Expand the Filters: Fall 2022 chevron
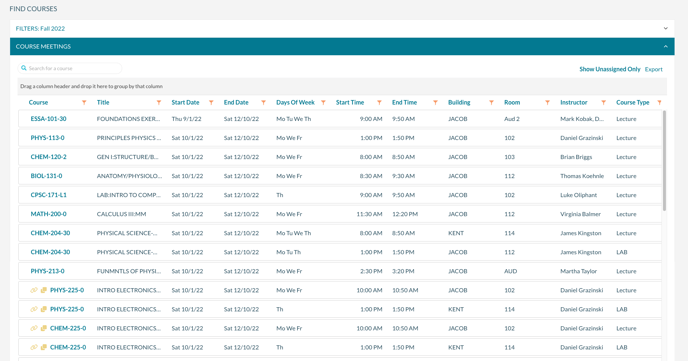The height and width of the screenshot is (361, 688). 666,29
